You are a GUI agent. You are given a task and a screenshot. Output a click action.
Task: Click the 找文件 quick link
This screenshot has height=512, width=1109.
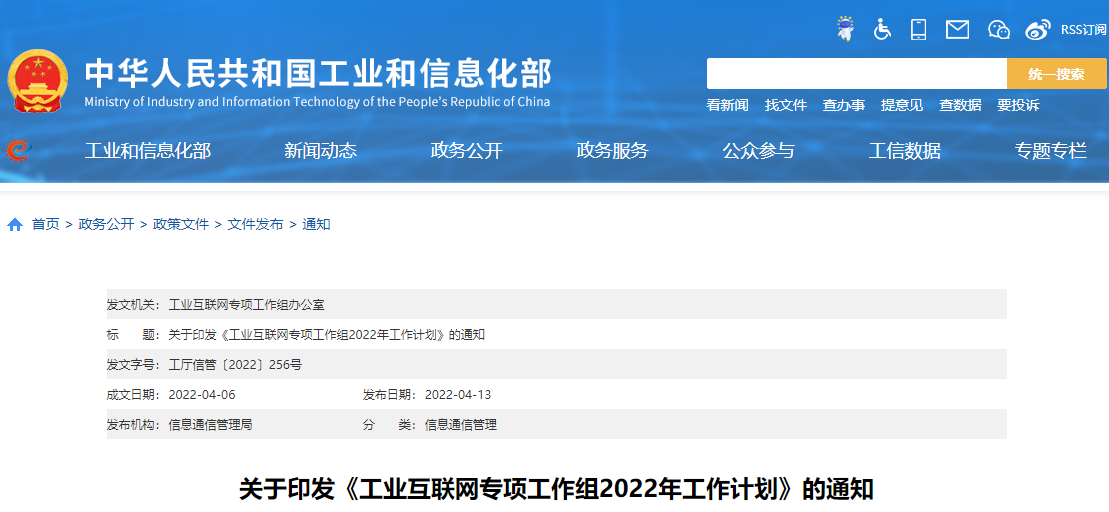(785, 105)
